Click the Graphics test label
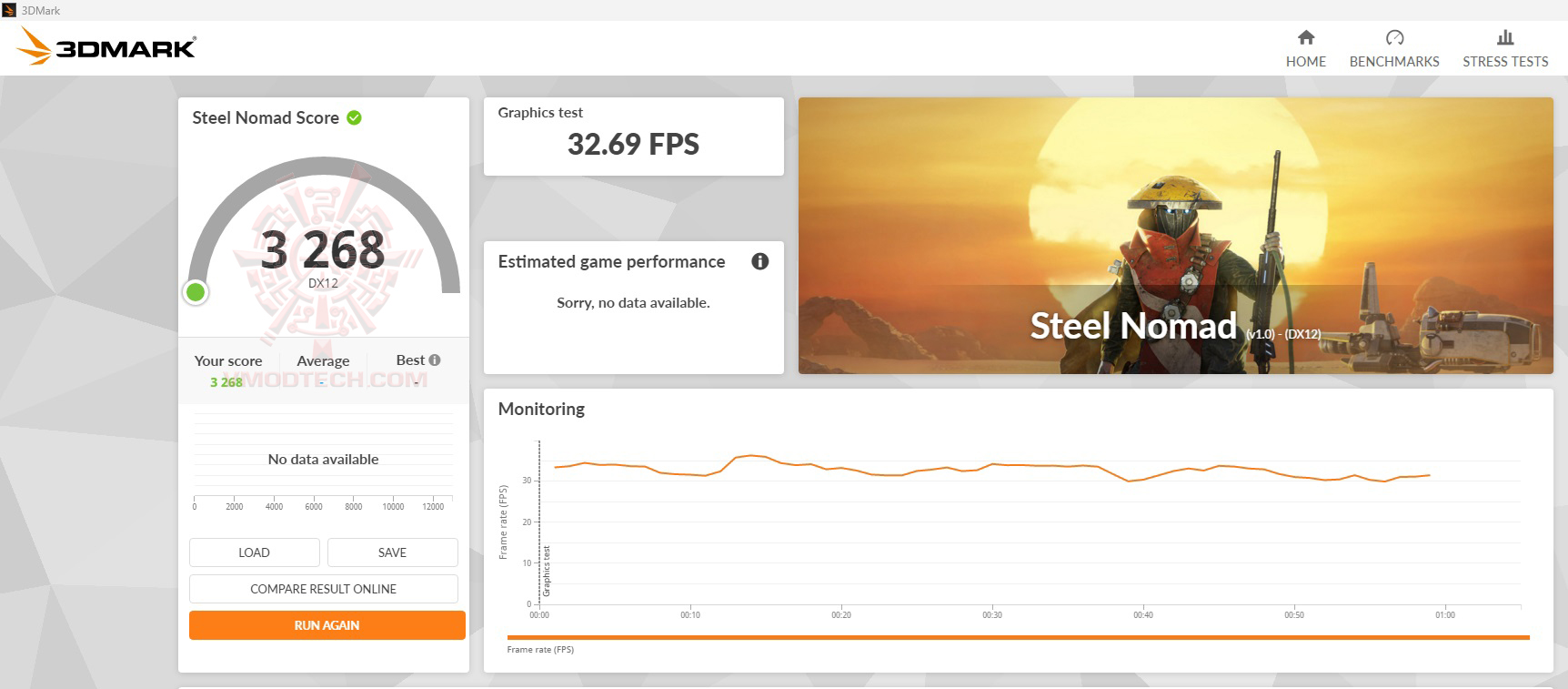 pos(540,113)
